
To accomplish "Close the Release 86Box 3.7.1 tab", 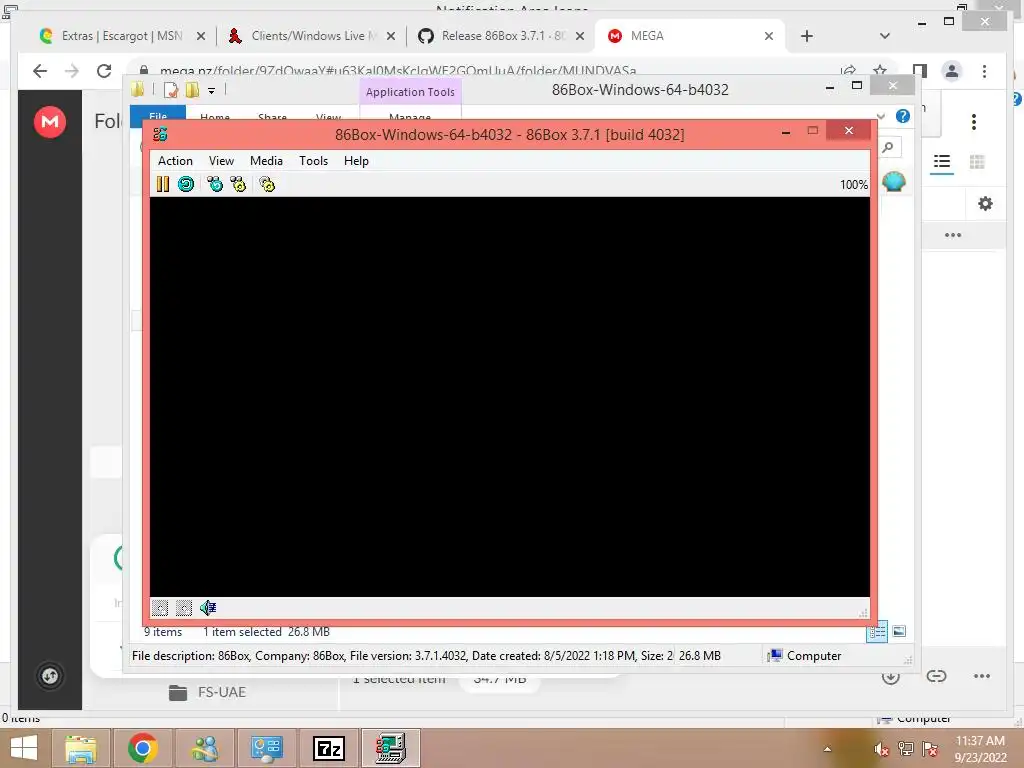I will point(579,37).
